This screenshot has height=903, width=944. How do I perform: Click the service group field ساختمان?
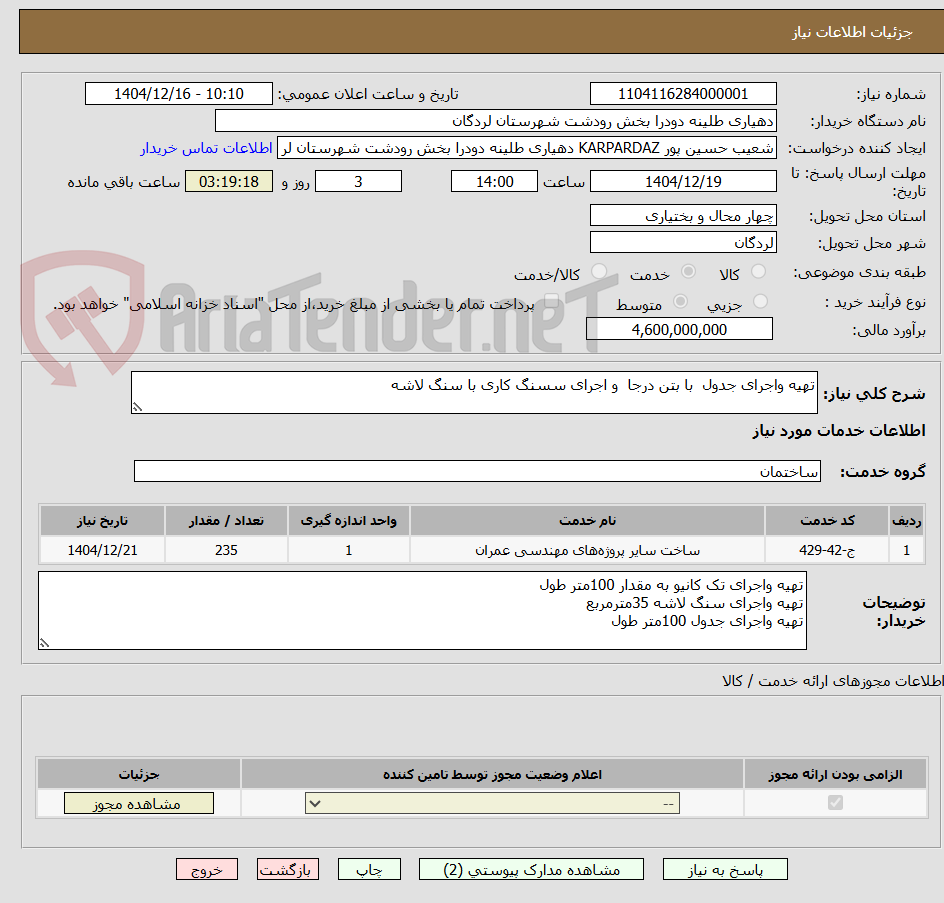click(x=477, y=471)
